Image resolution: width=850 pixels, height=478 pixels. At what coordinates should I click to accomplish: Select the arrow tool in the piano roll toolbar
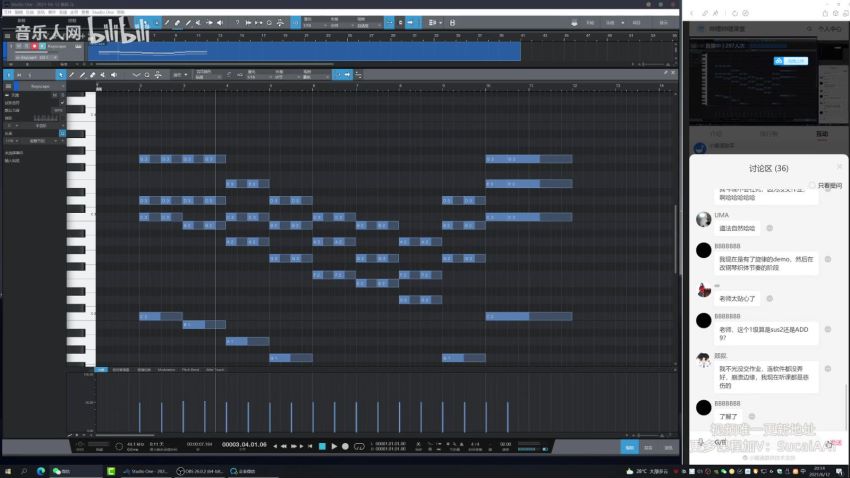[61, 75]
